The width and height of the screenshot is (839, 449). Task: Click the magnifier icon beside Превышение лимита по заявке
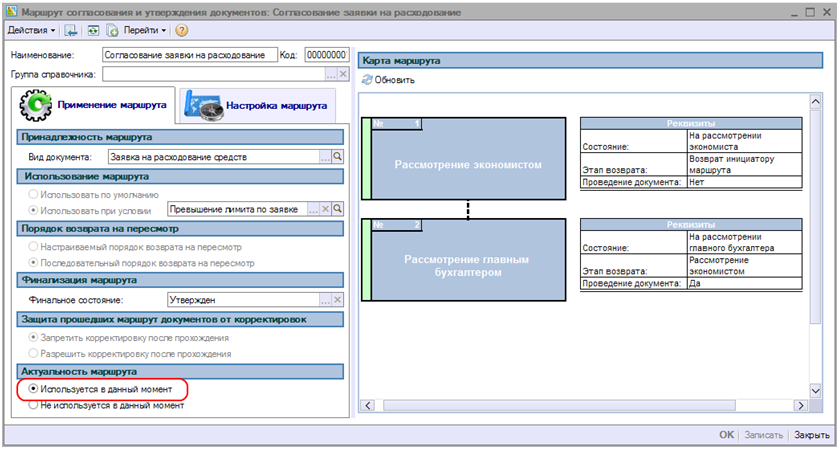(338, 209)
